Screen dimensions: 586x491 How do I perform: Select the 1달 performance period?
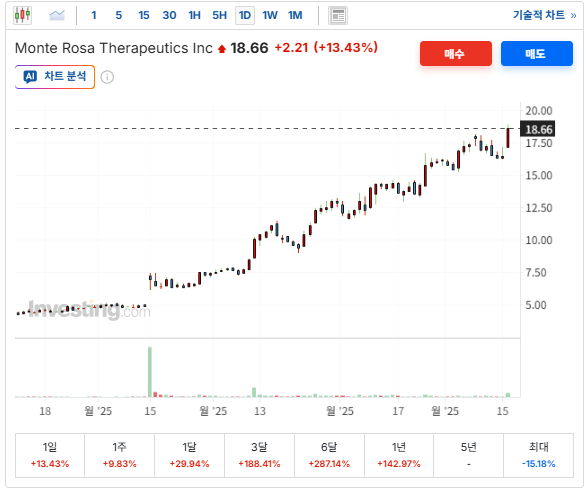point(189,455)
